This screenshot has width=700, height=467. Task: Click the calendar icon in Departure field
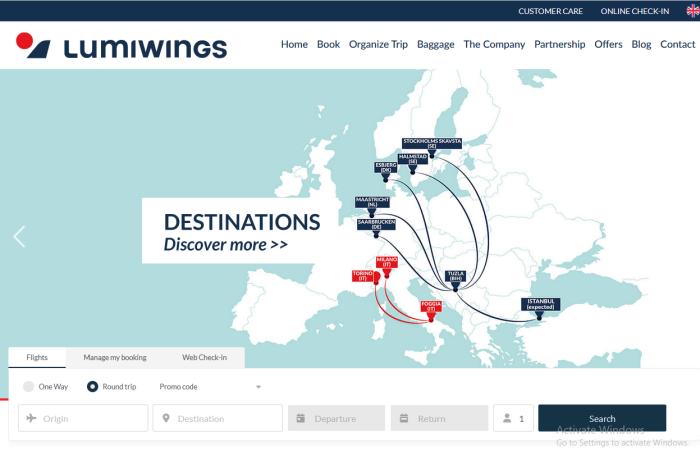click(301, 418)
